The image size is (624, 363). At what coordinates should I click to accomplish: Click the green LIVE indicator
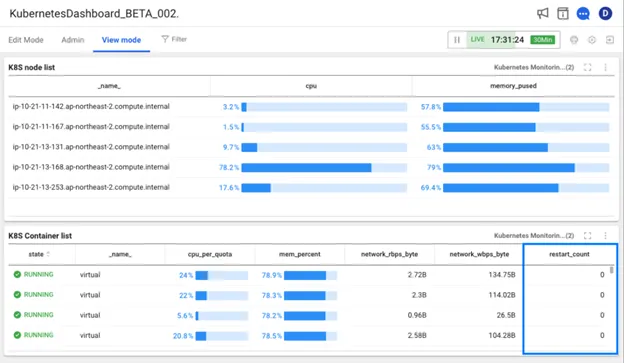pos(477,39)
